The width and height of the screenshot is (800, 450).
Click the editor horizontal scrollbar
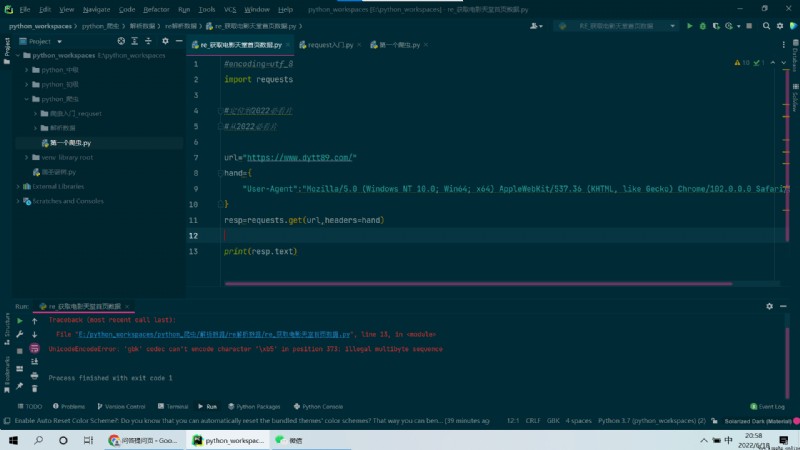[x=478, y=284]
